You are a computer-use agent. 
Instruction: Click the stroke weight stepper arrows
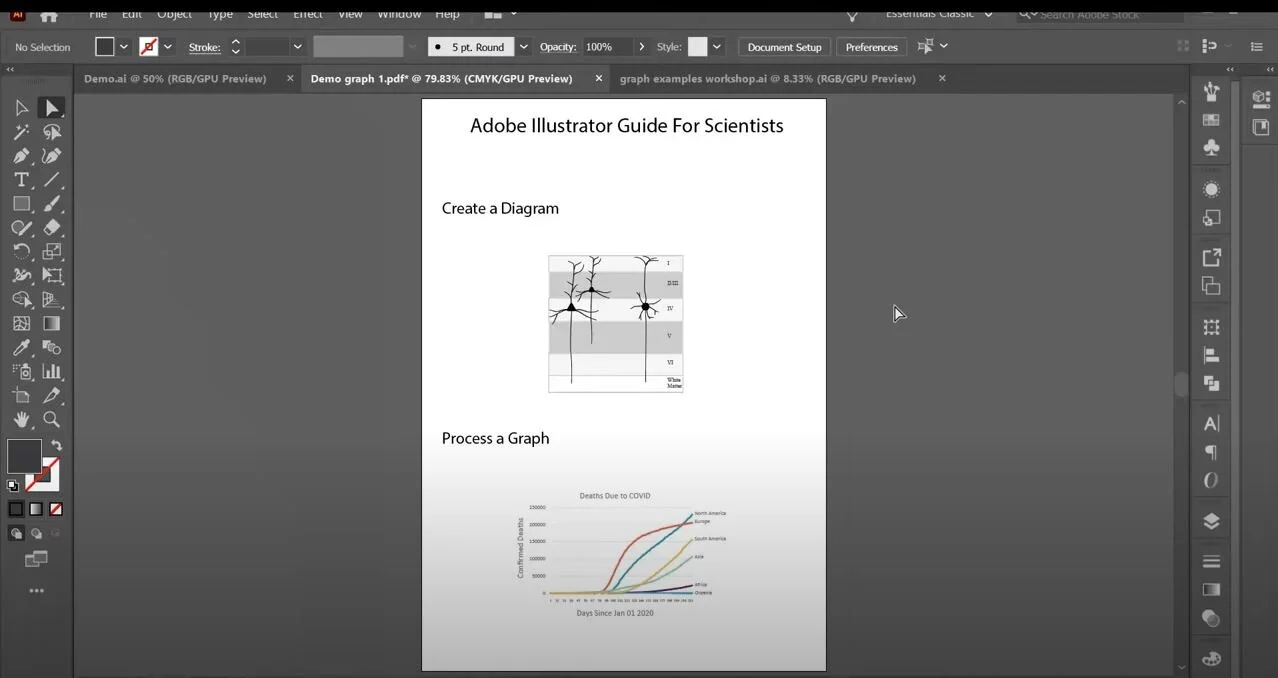pos(236,47)
